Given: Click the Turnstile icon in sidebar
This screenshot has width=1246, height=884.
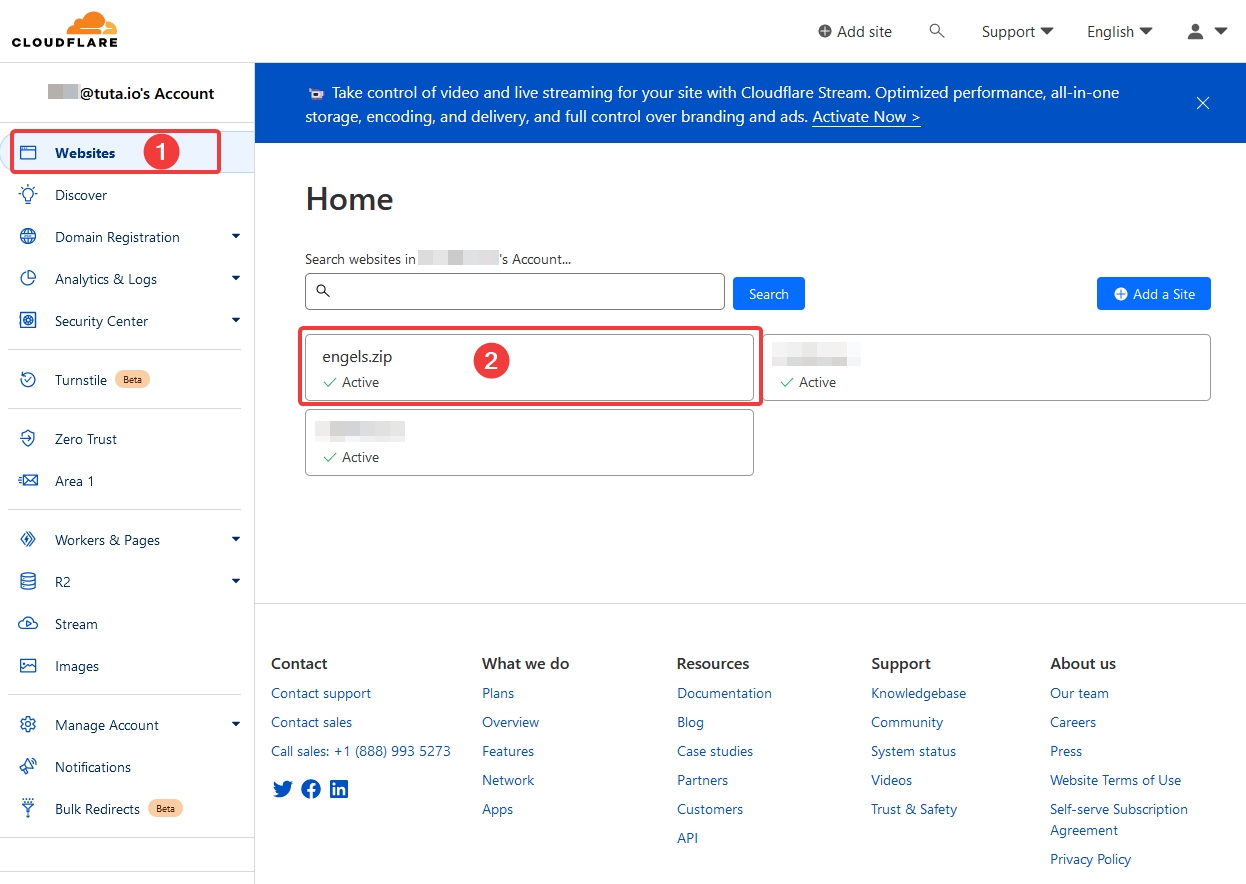Looking at the screenshot, I should tap(28, 380).
